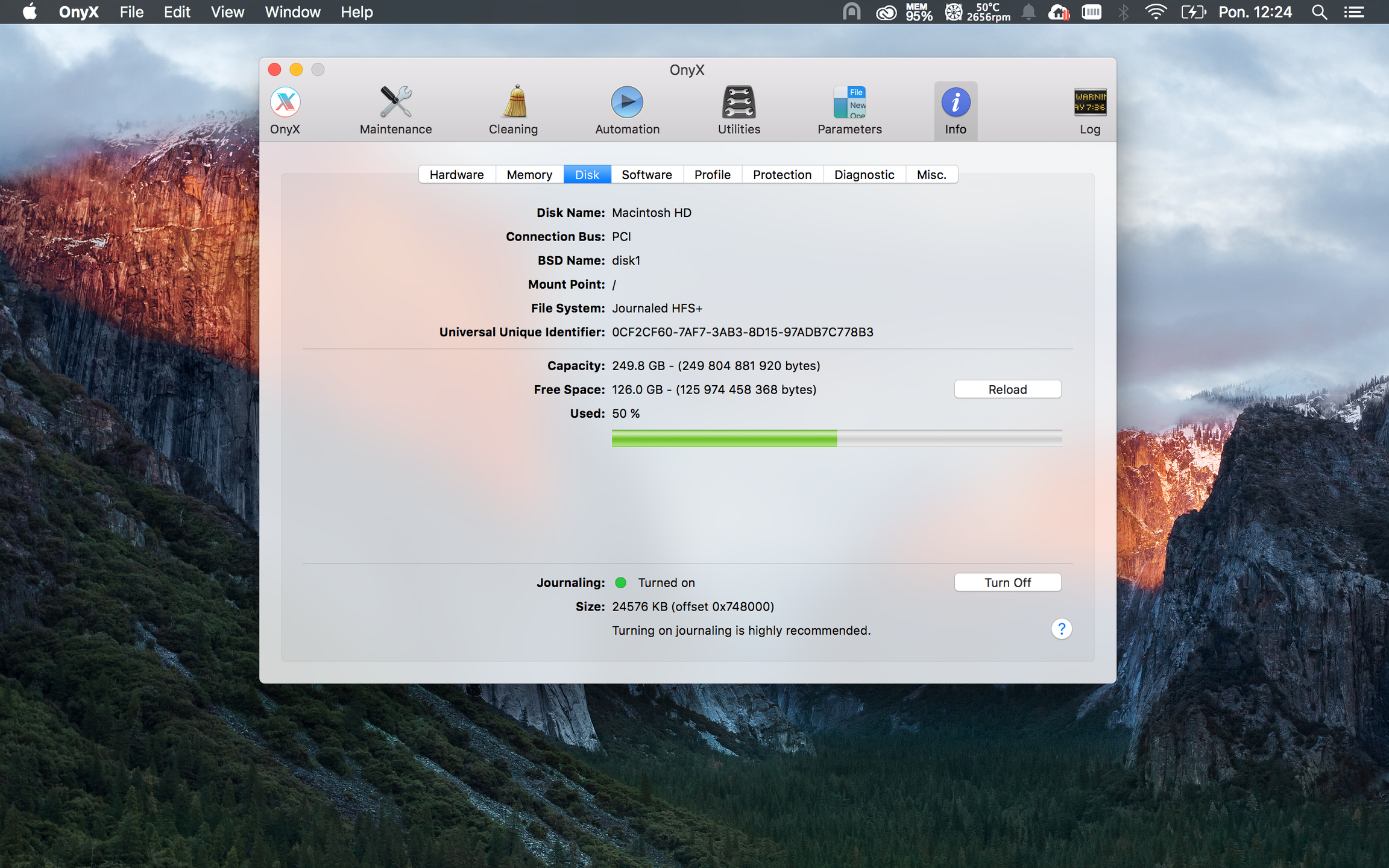Image resolution: width=1389 pixels, height=868 pixels.
Task: Open the Automation pane
Action: [x=627, y=111]
